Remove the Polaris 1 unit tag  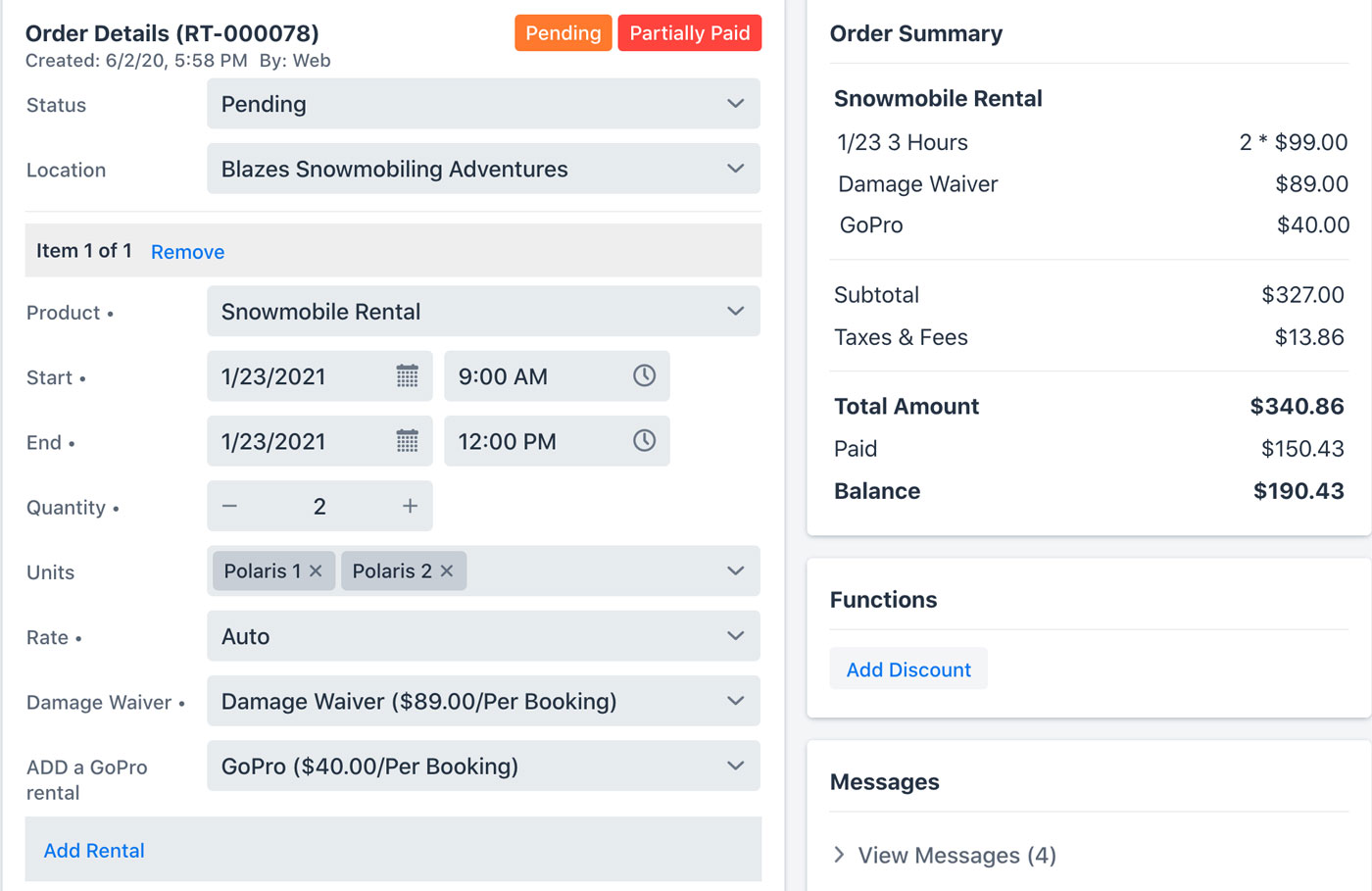[x=316, y=571]
